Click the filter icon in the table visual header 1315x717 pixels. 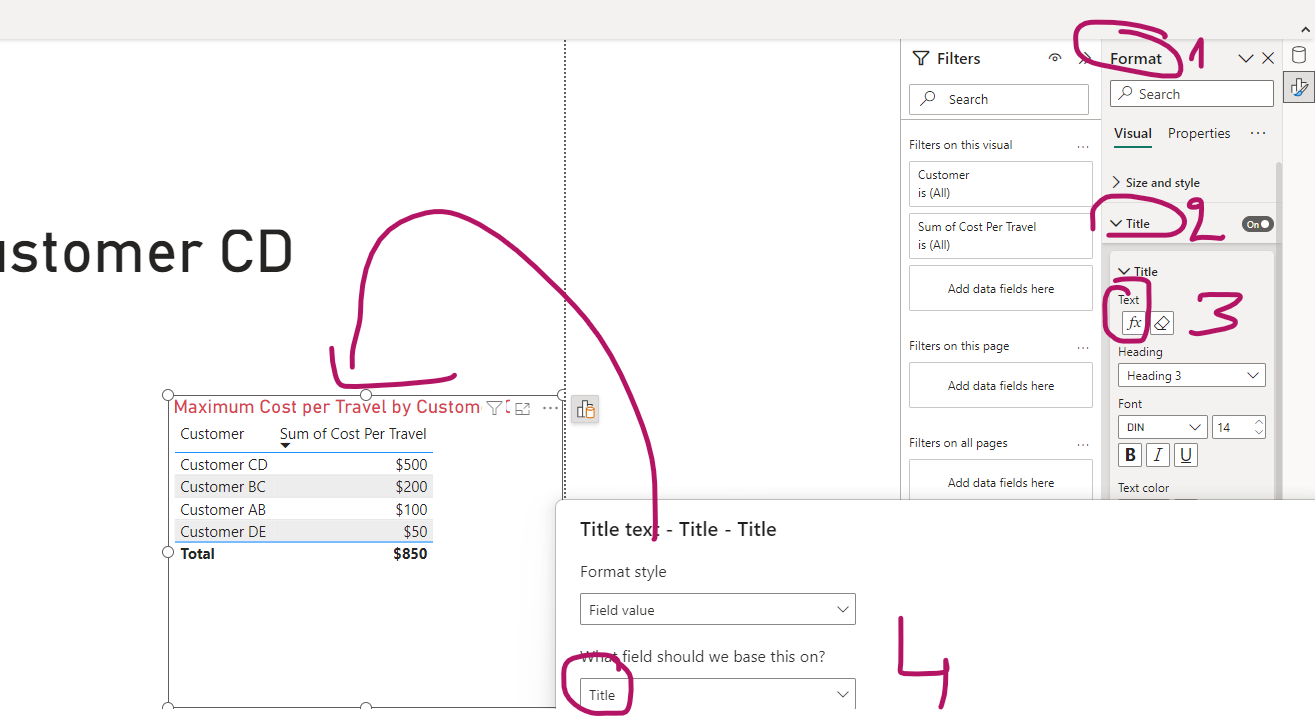click(x=494, y=408)
